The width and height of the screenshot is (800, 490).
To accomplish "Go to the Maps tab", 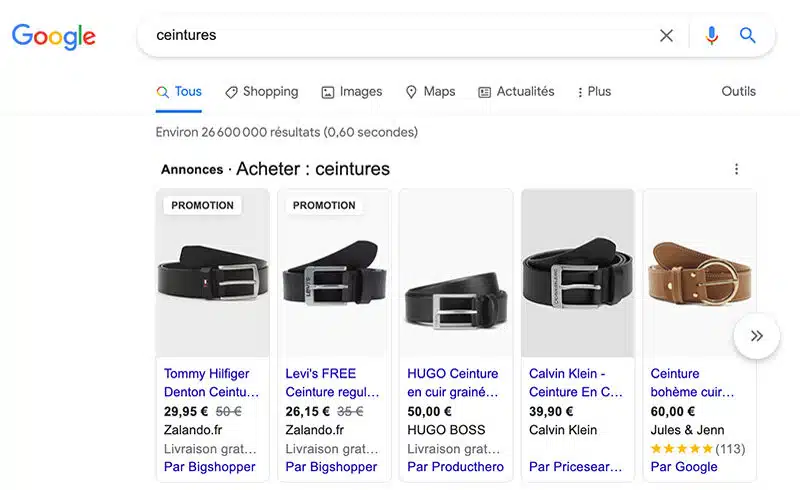I will (x=430, y=92).
